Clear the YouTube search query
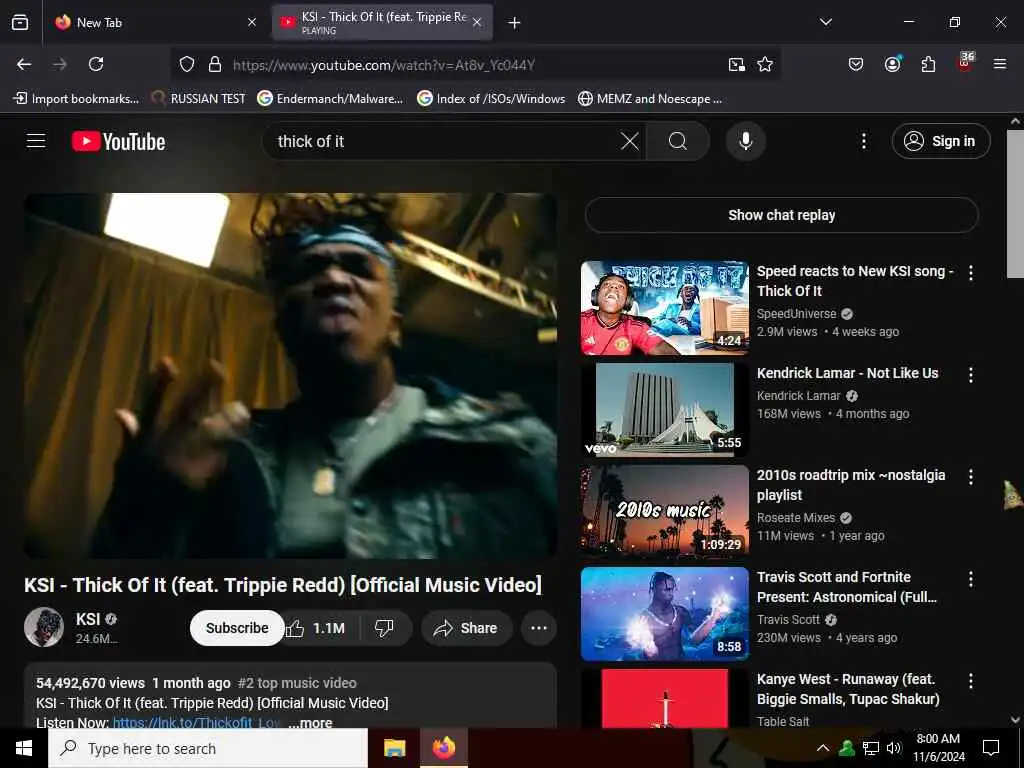 click(x=630, y=141)
